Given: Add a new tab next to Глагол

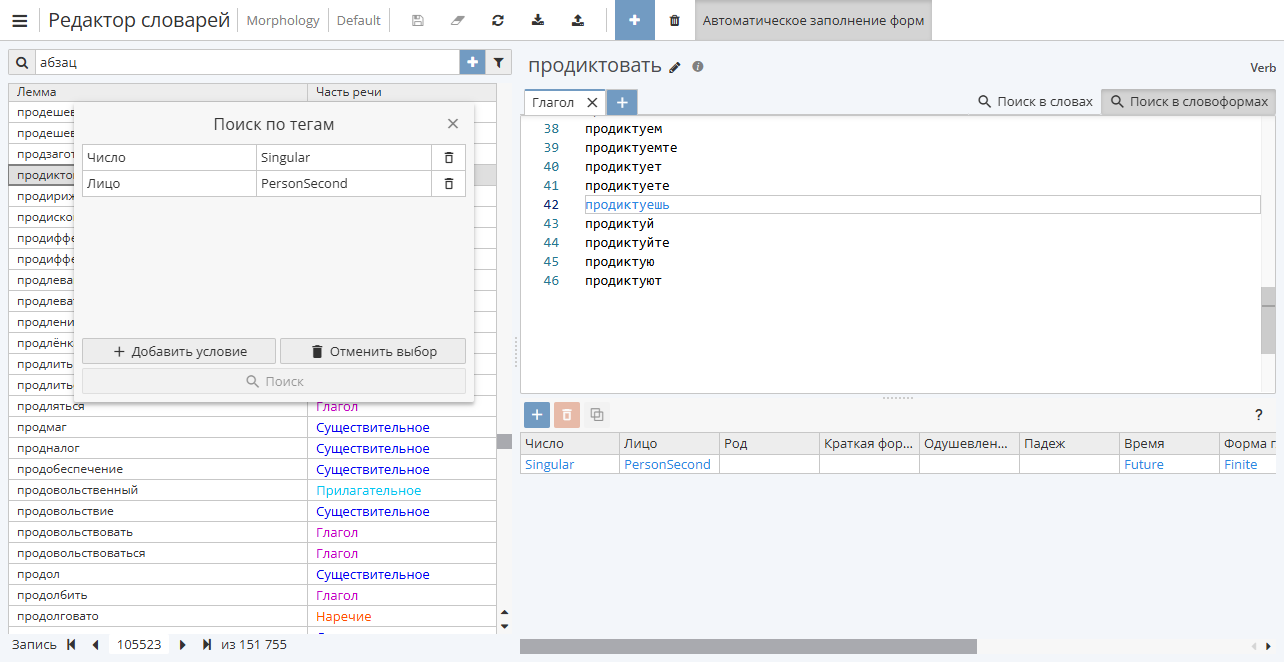Looking at the screenshot, I should click(622, 102).
